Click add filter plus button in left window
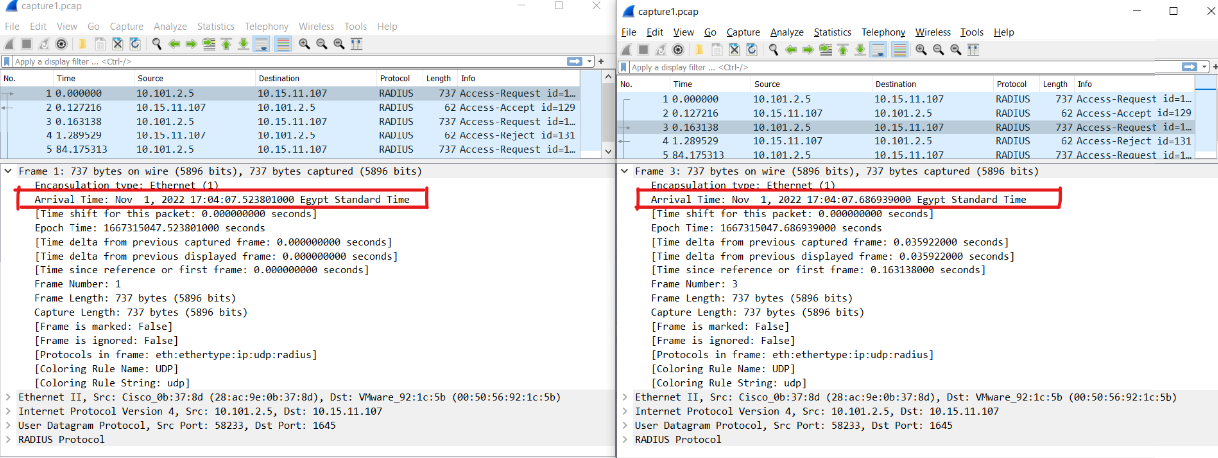Viewport: 1218px width, 458px height. click(602, 61)
